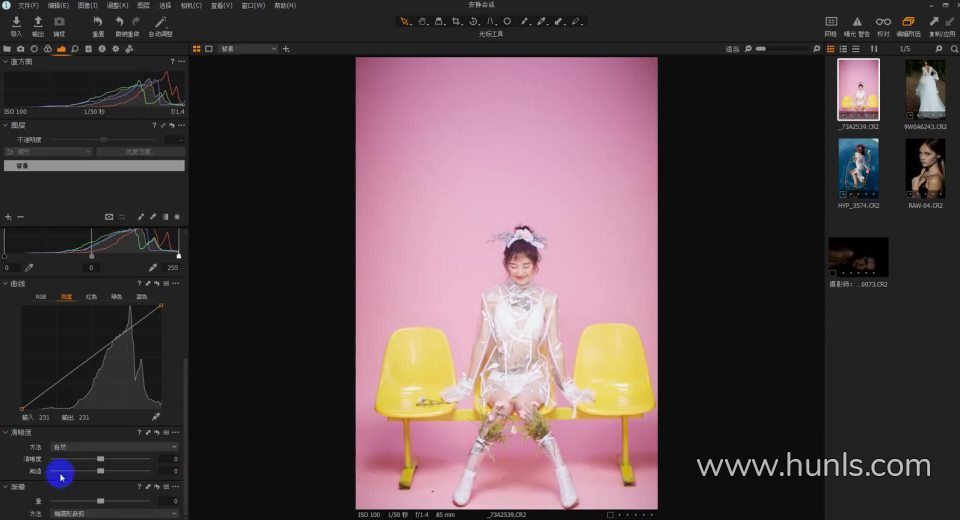The image size is (960, 520).
Task: Collapse the Clarity (清晰度) panel
Action: (6, 432)
